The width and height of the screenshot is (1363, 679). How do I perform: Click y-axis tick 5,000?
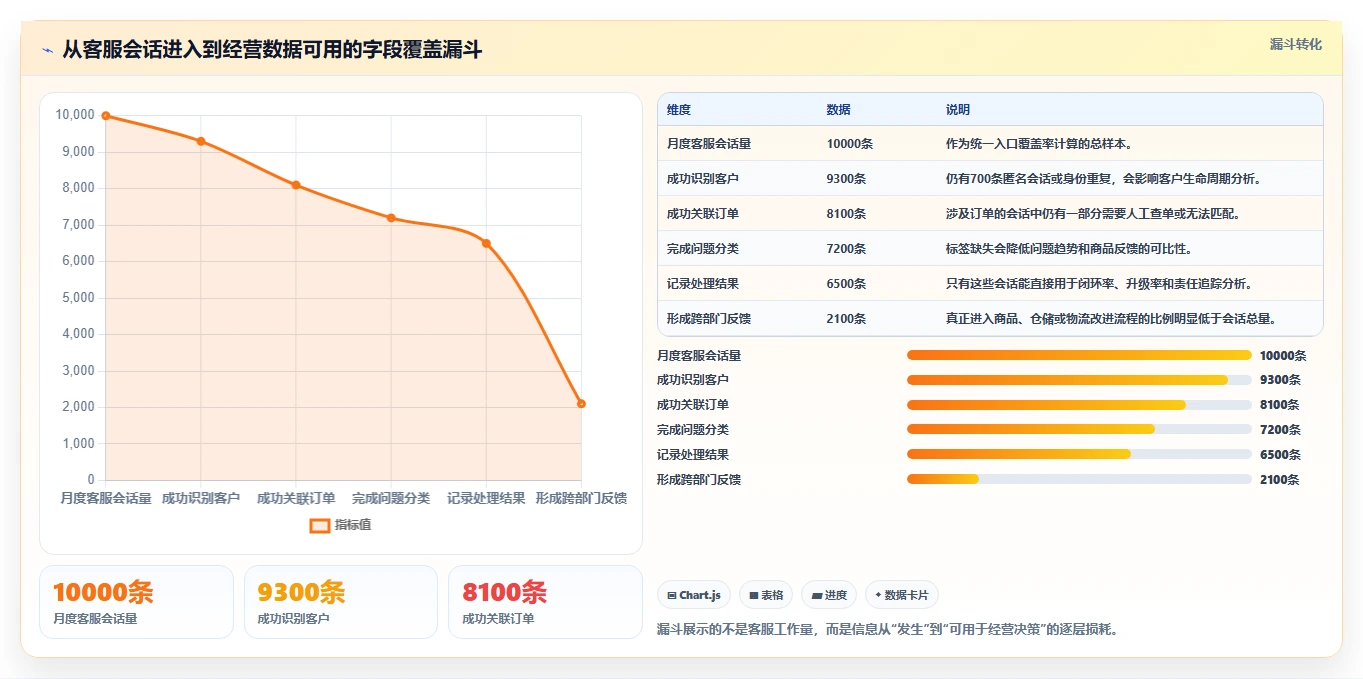click(76, 298)
